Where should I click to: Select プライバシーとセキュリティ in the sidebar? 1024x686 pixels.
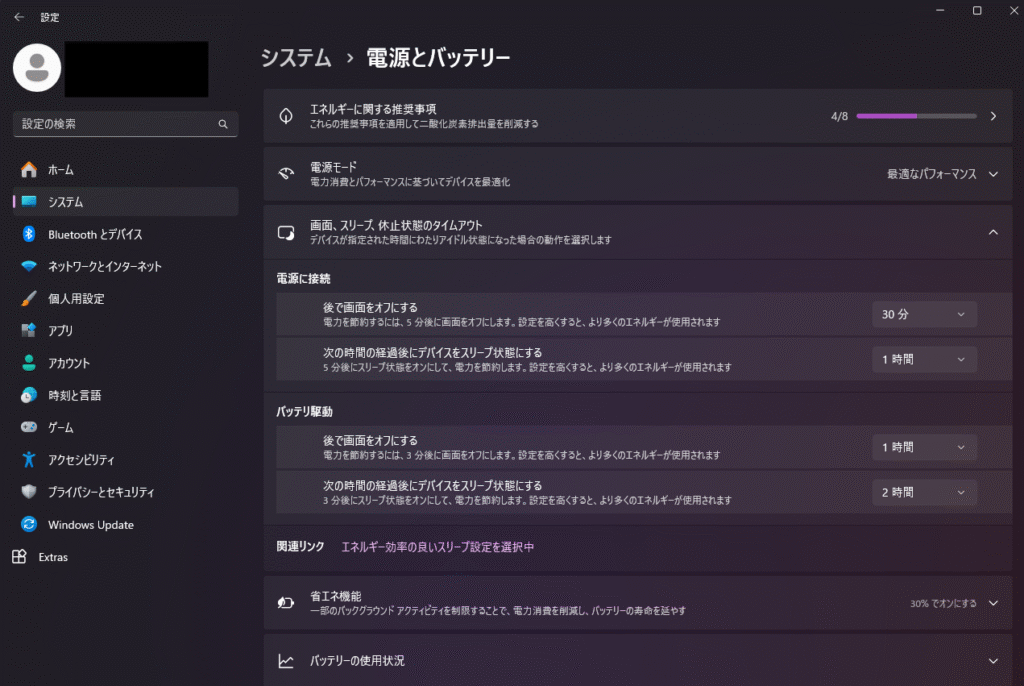click(100, 492)
